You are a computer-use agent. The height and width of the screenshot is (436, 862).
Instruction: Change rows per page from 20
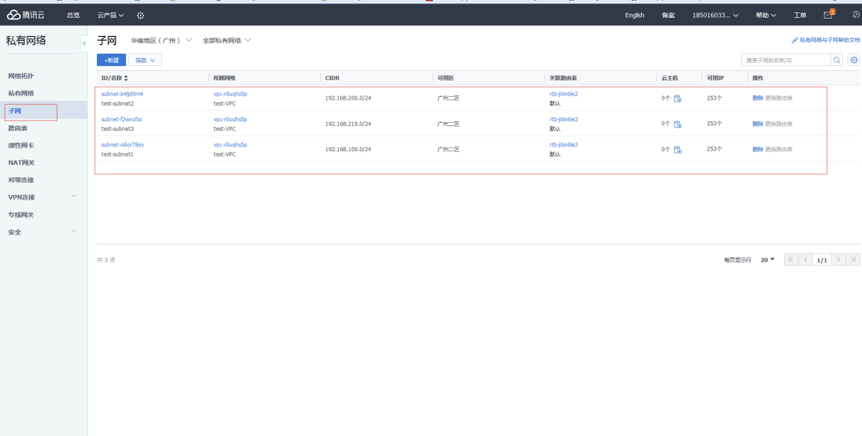(767, 260)
